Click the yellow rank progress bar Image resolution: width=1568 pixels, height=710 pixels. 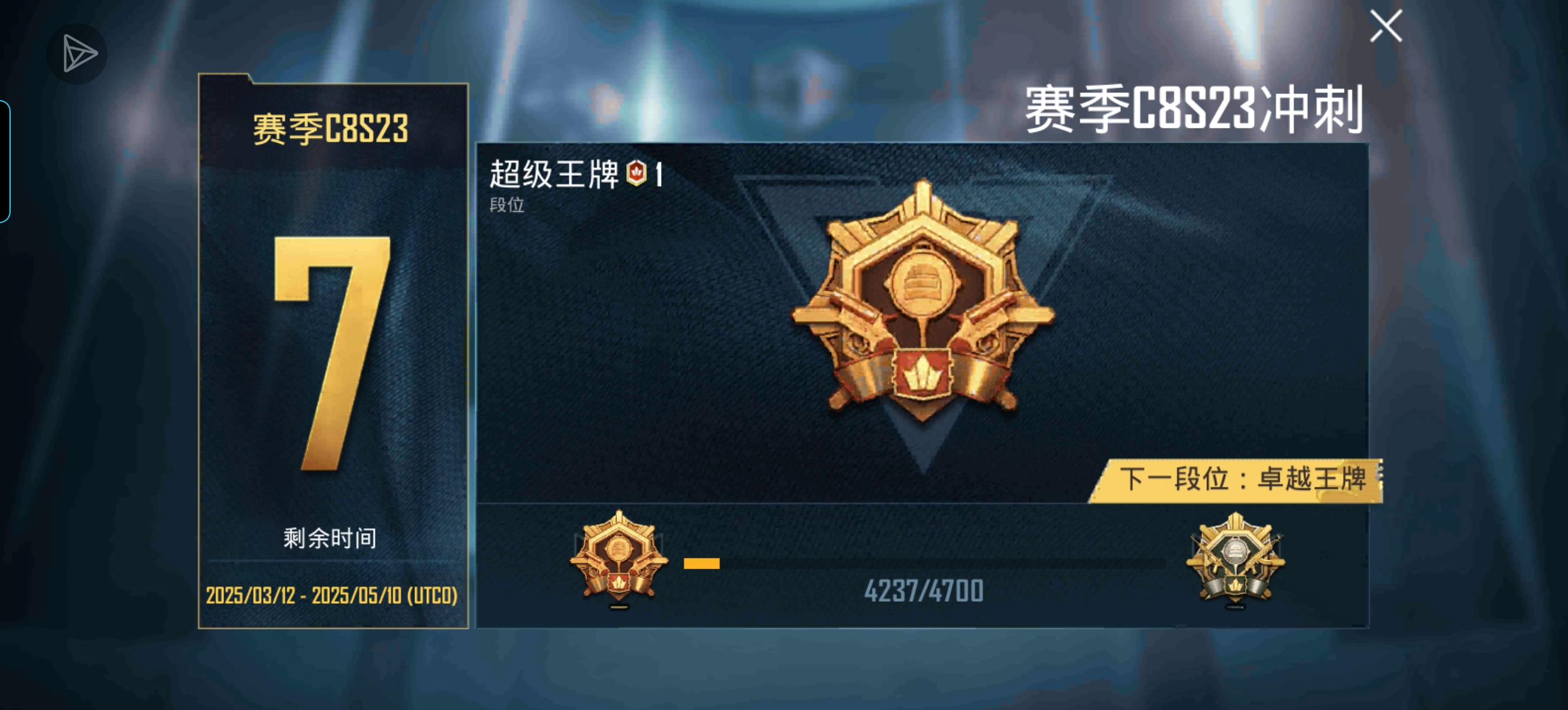[x=701, y=564]
